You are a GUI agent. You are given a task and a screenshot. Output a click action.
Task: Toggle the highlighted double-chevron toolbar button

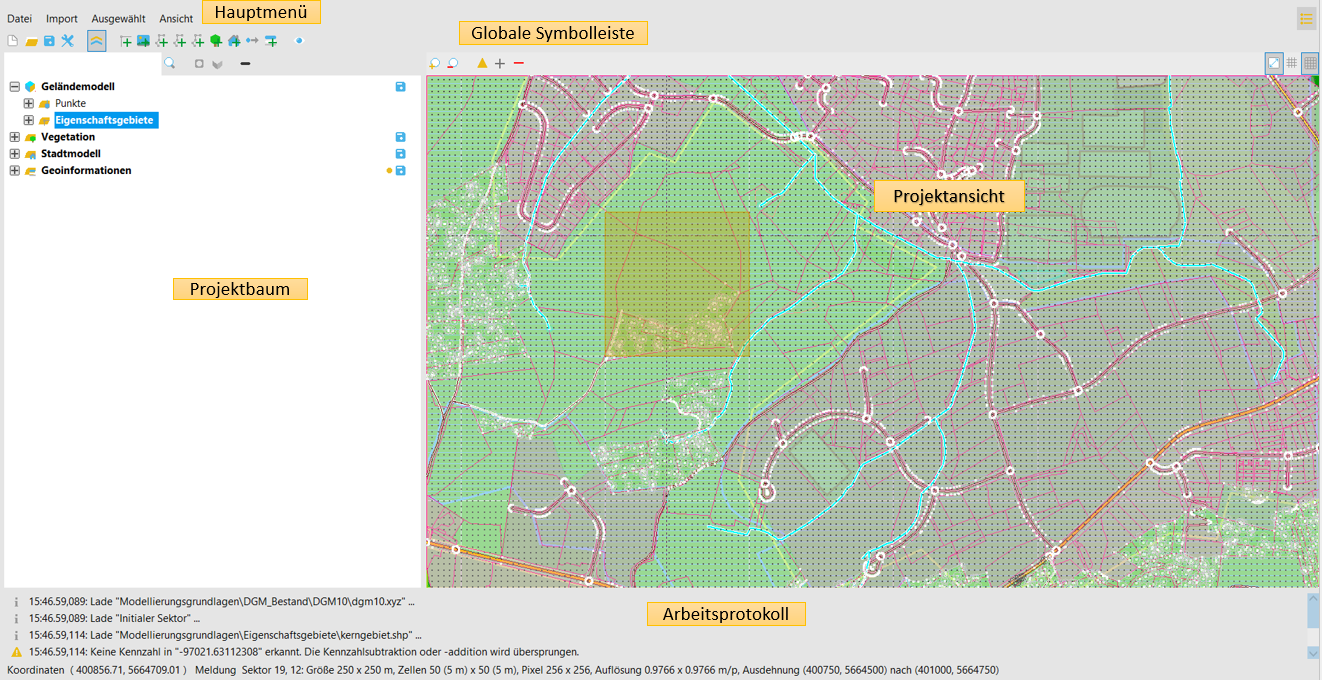click(96, 41)
